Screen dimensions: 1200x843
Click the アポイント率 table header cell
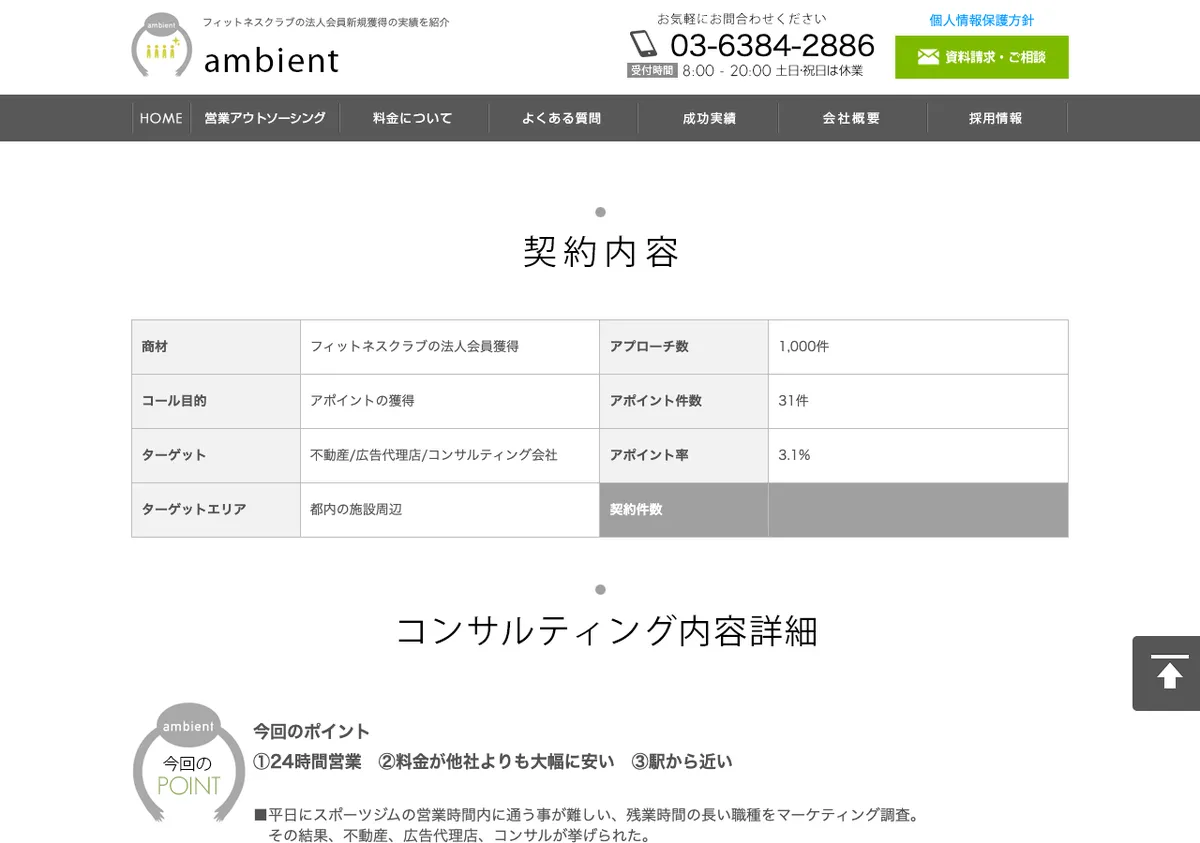(x=684, y=455)
